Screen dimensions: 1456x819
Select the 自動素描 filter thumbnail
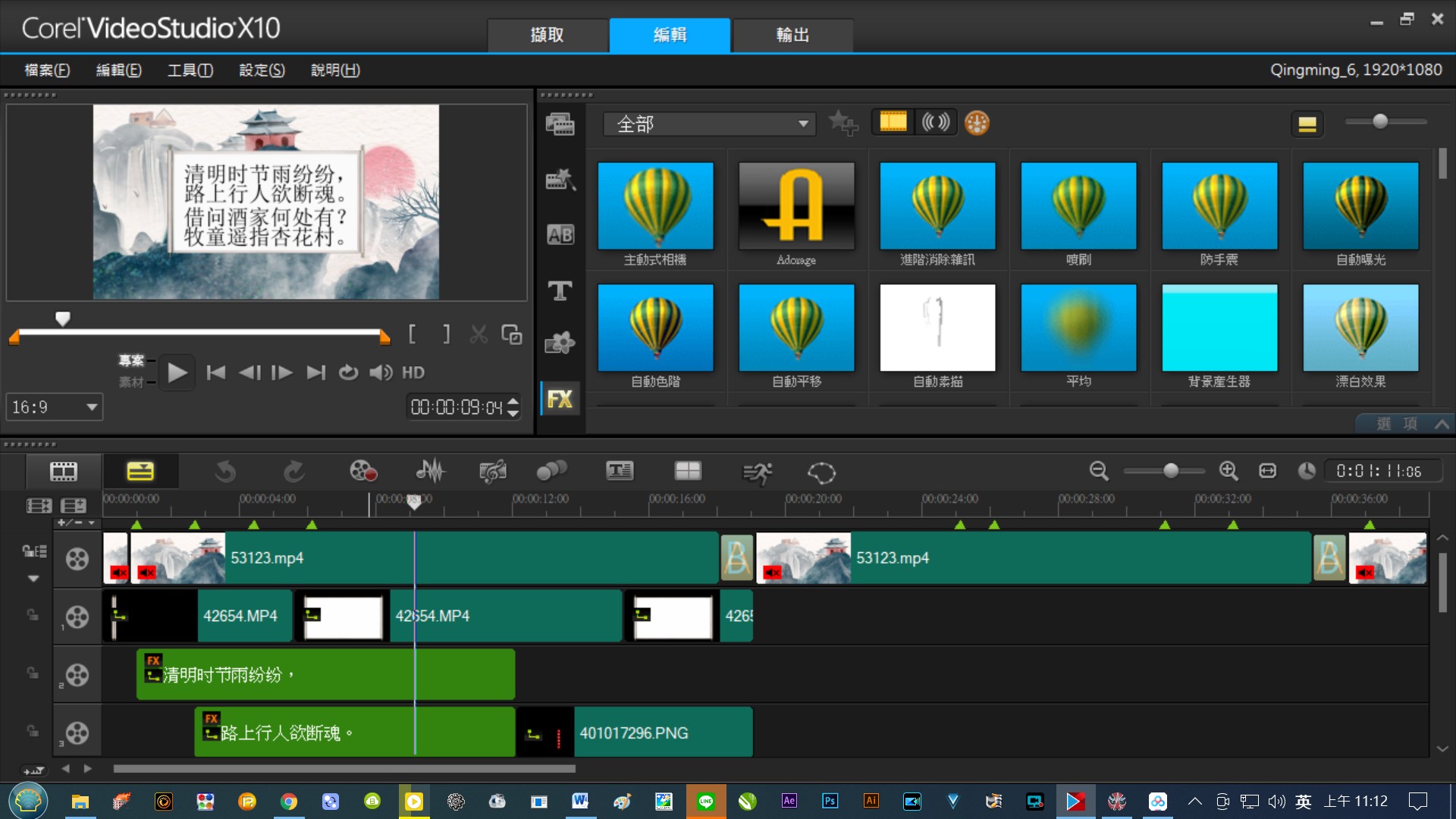coord(937,328)
